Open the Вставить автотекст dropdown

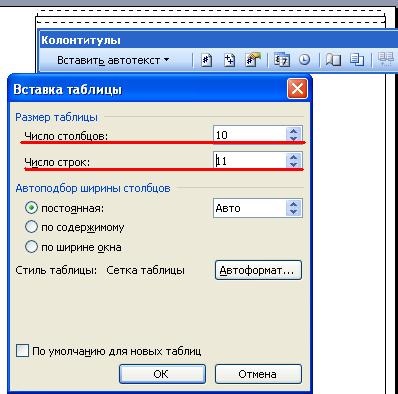113,60
